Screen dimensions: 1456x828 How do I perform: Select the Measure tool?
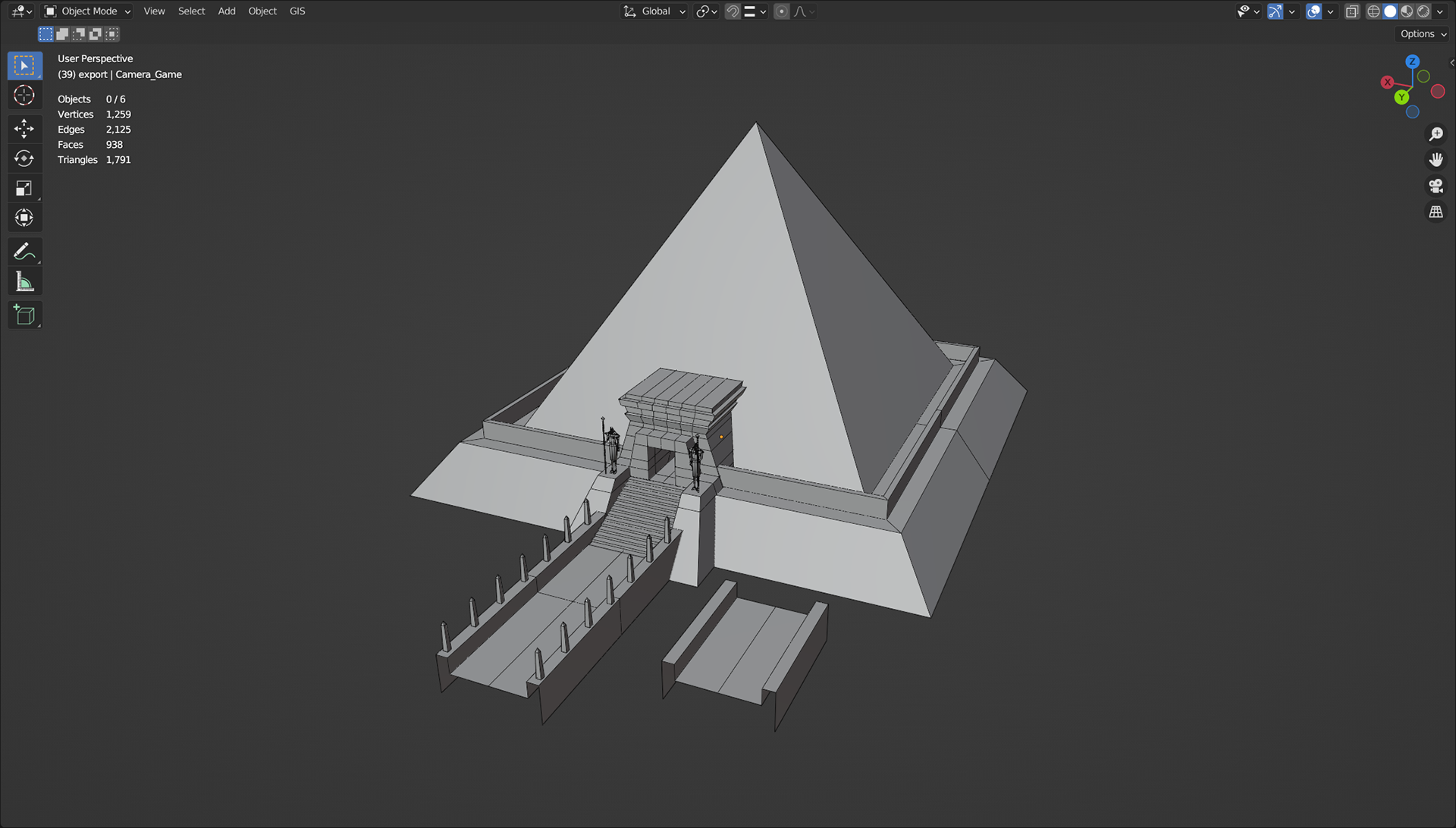click(24, 282)
